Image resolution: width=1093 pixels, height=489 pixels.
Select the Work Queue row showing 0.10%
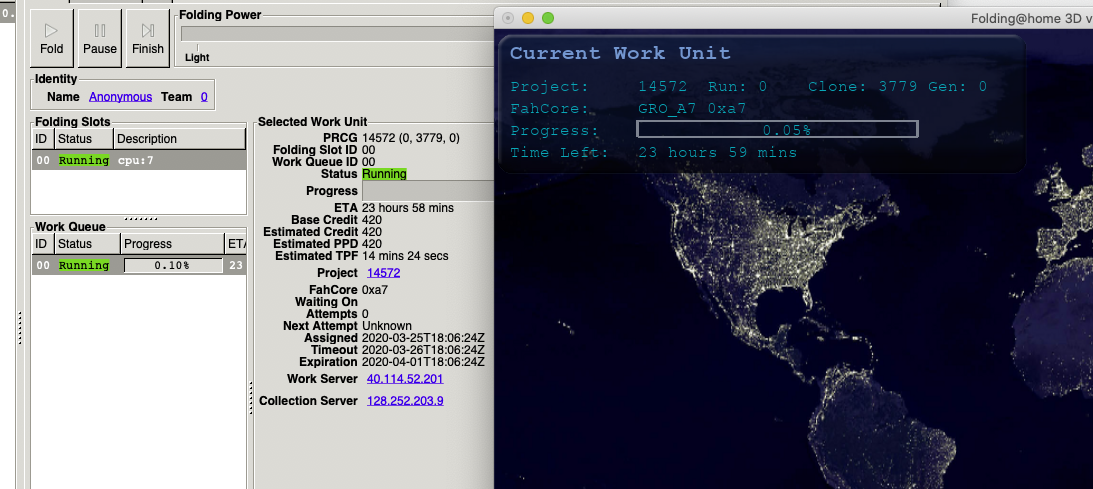click(139, 265)
